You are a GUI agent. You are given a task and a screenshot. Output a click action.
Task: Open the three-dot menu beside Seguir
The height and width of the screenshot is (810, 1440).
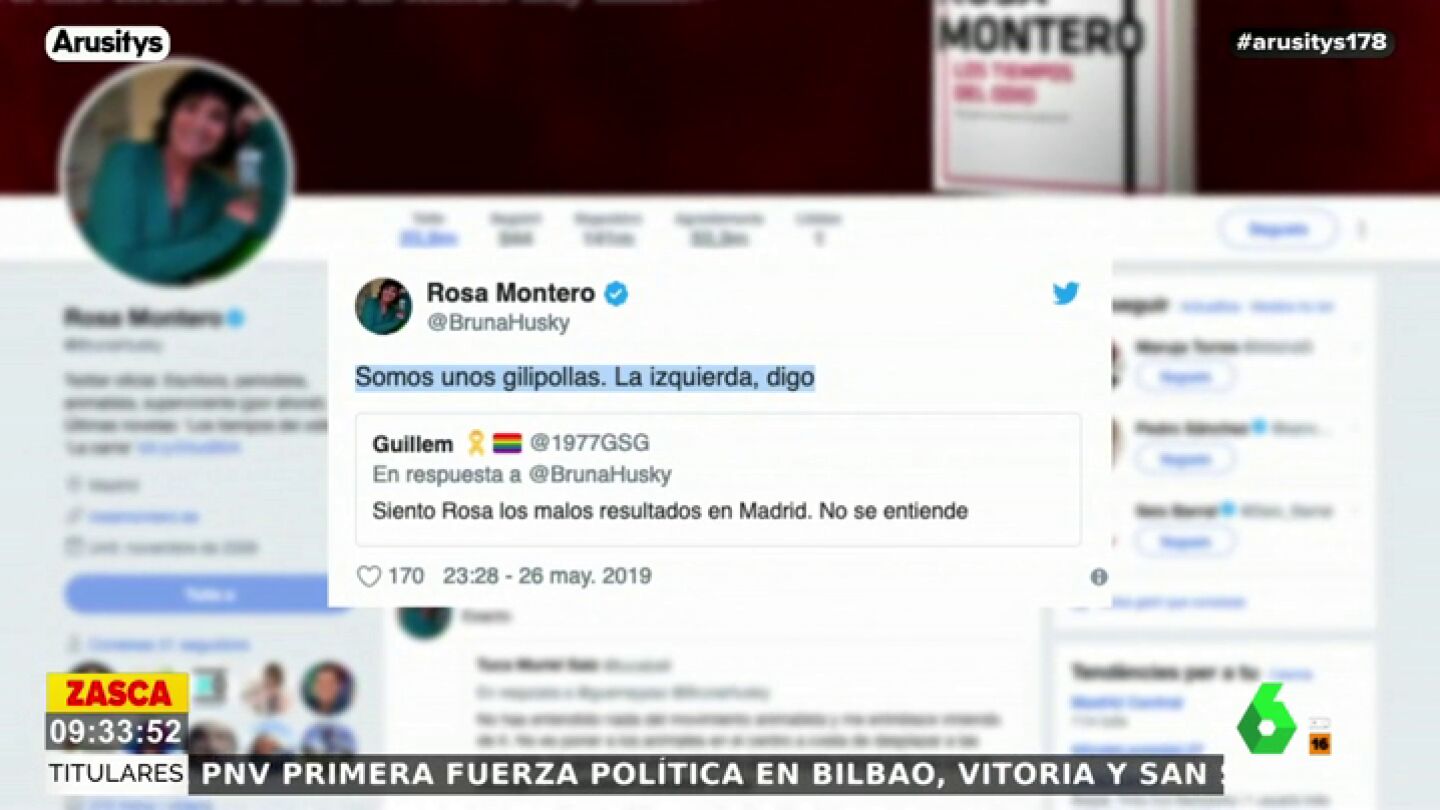pyautogui.click(x=1361, y=230)
